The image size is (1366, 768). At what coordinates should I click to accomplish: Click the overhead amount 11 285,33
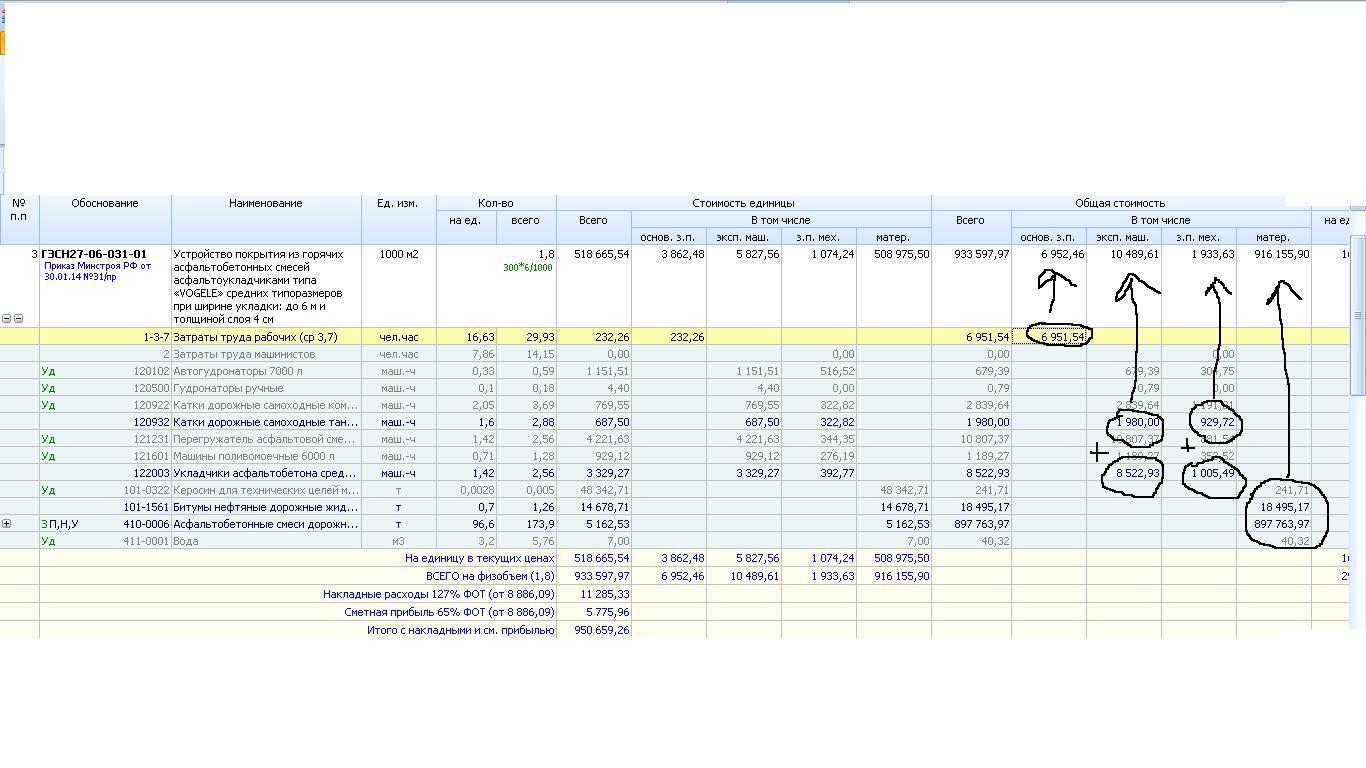click(x=605, y=594)
